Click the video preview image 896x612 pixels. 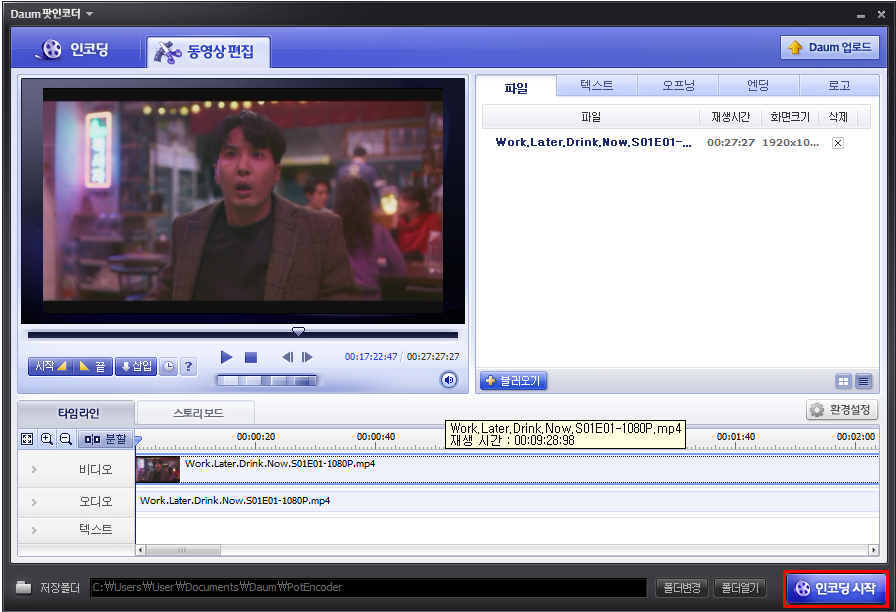pos(243,201)
